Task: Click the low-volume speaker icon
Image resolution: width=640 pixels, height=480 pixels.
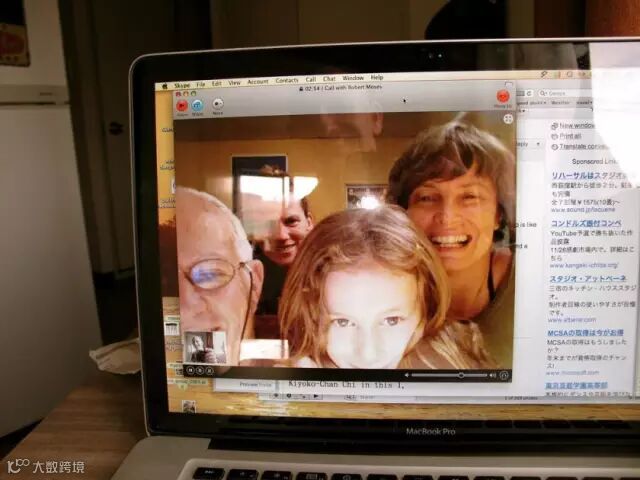Action: pyautogui.click(x=407, y=375)
